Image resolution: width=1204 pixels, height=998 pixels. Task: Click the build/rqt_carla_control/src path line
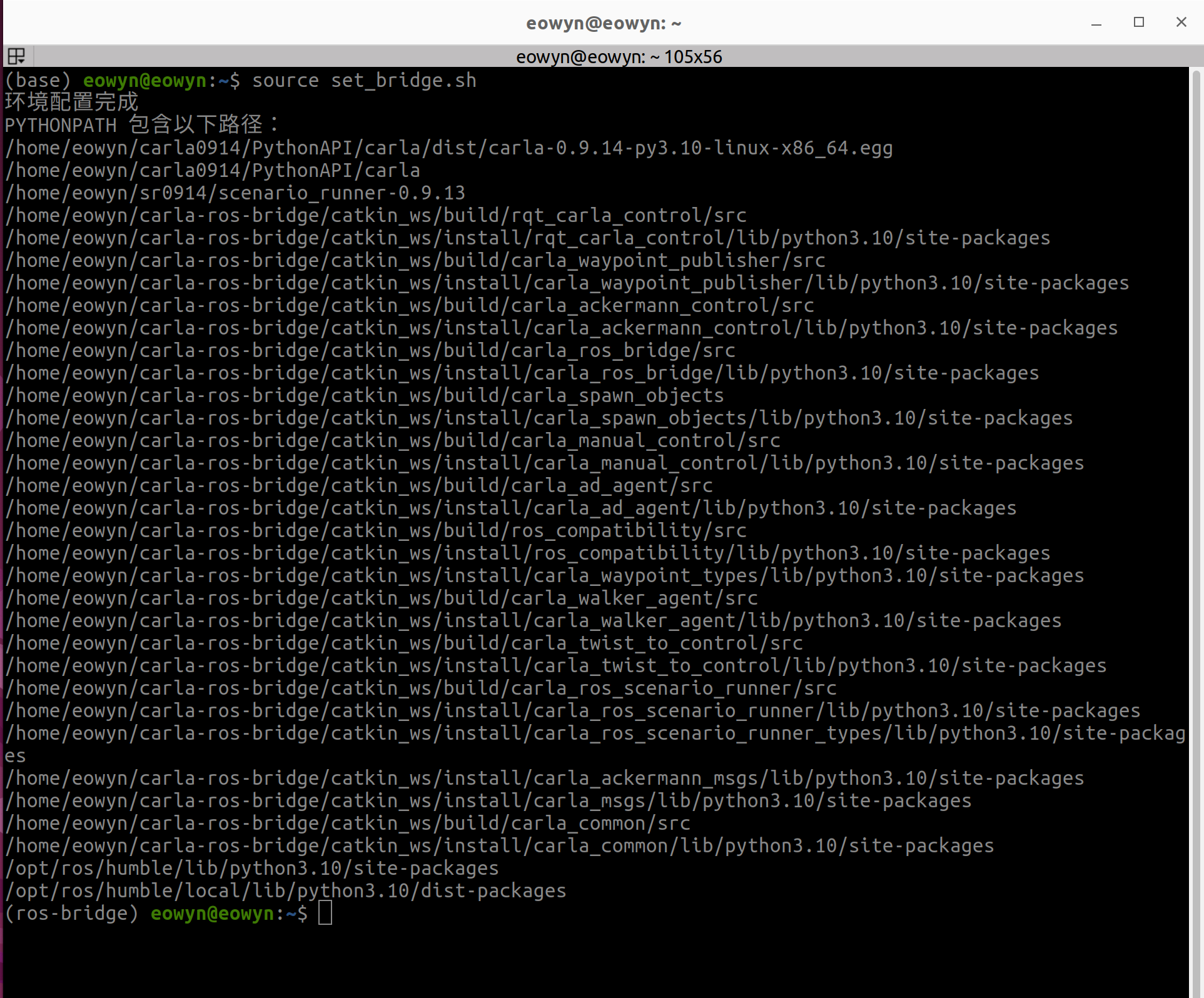pos(375,216)
